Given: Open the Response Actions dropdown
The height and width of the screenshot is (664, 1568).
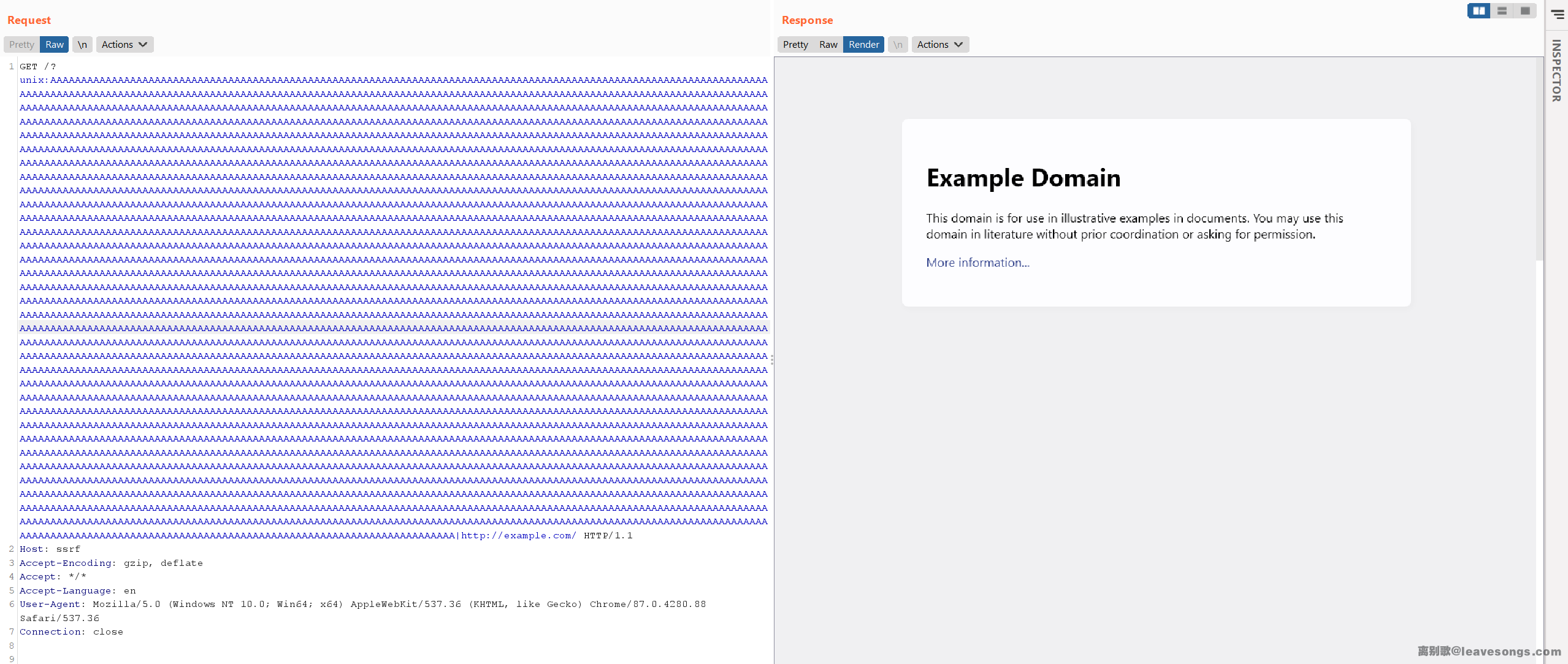Looking at the screenshot, I should coord(939,44).
